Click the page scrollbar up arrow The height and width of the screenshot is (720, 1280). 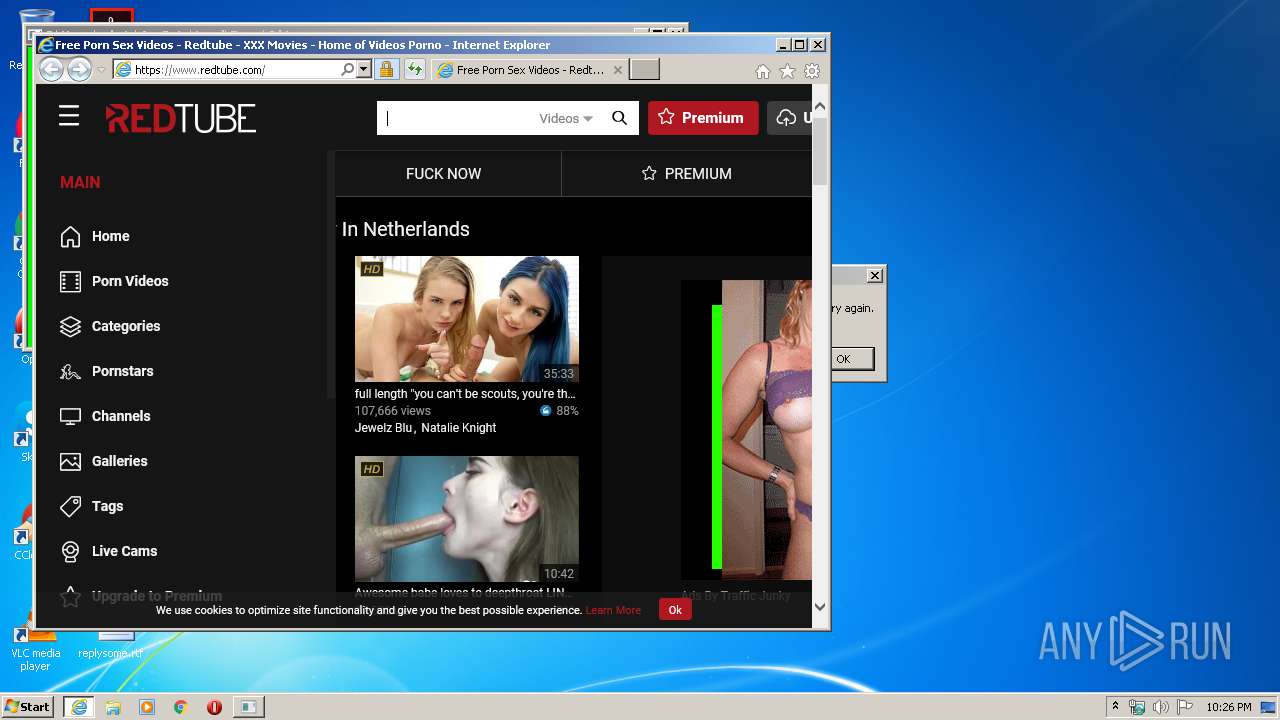820,106
